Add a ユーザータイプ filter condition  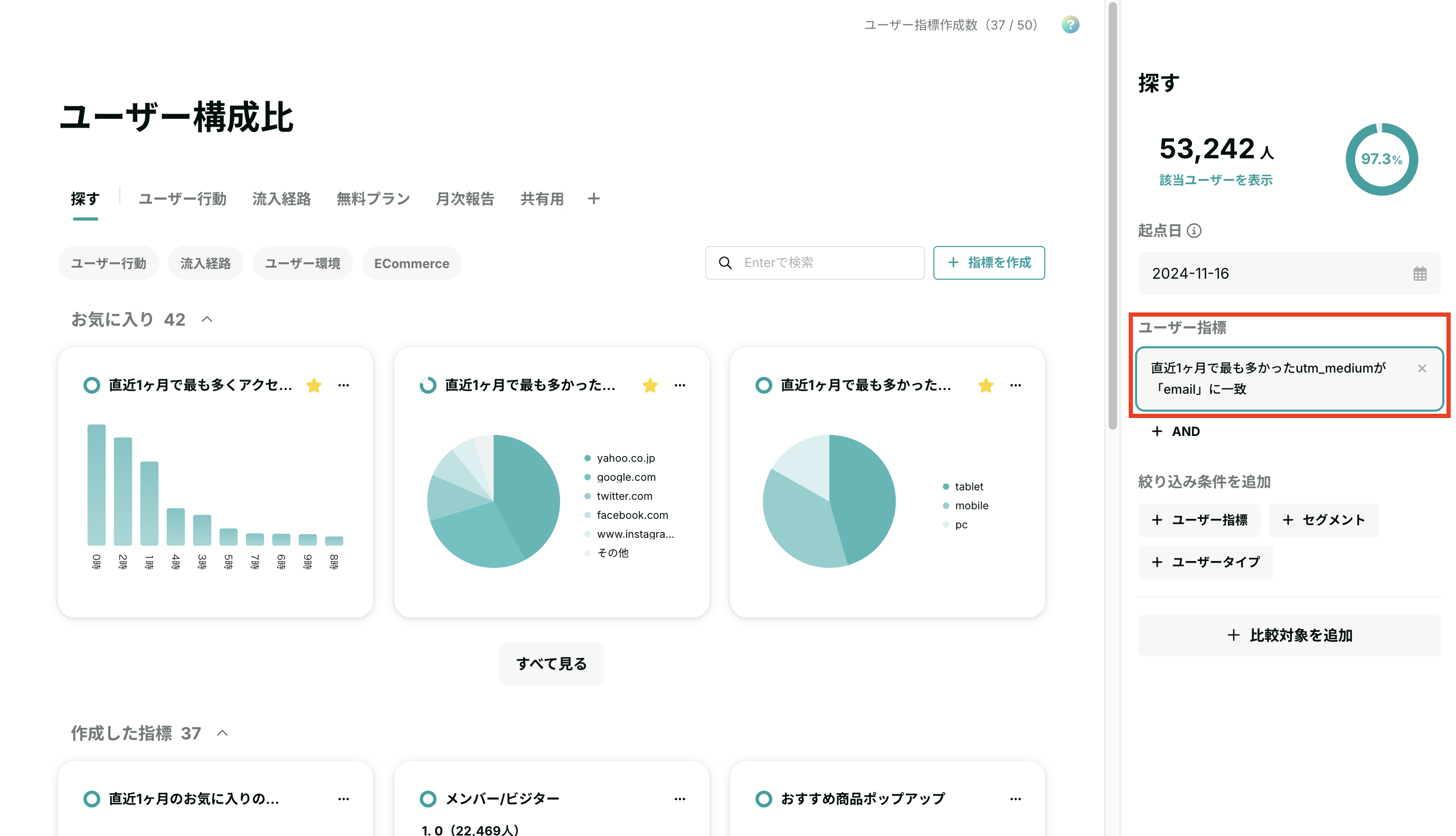pyautogui.click(x=1206, y=562)
